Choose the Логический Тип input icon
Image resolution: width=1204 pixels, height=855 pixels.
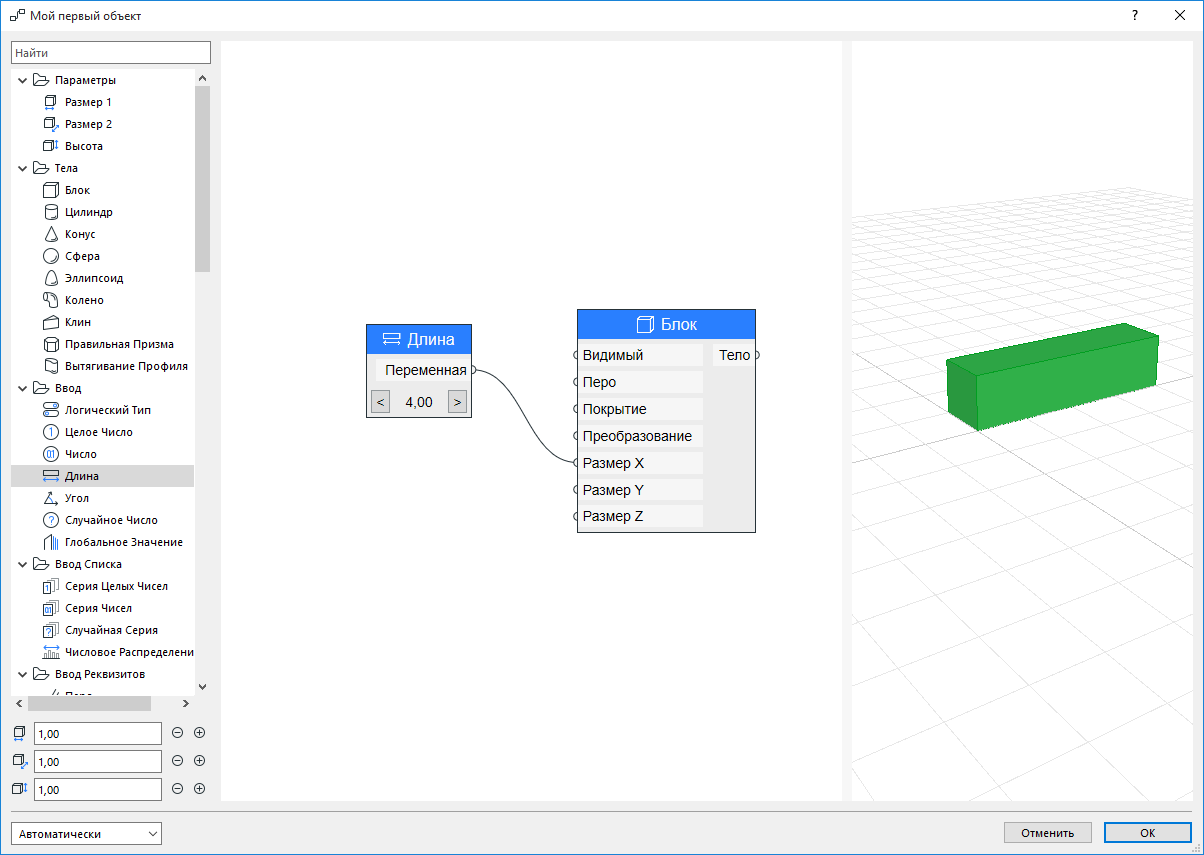tap(51, 410)
